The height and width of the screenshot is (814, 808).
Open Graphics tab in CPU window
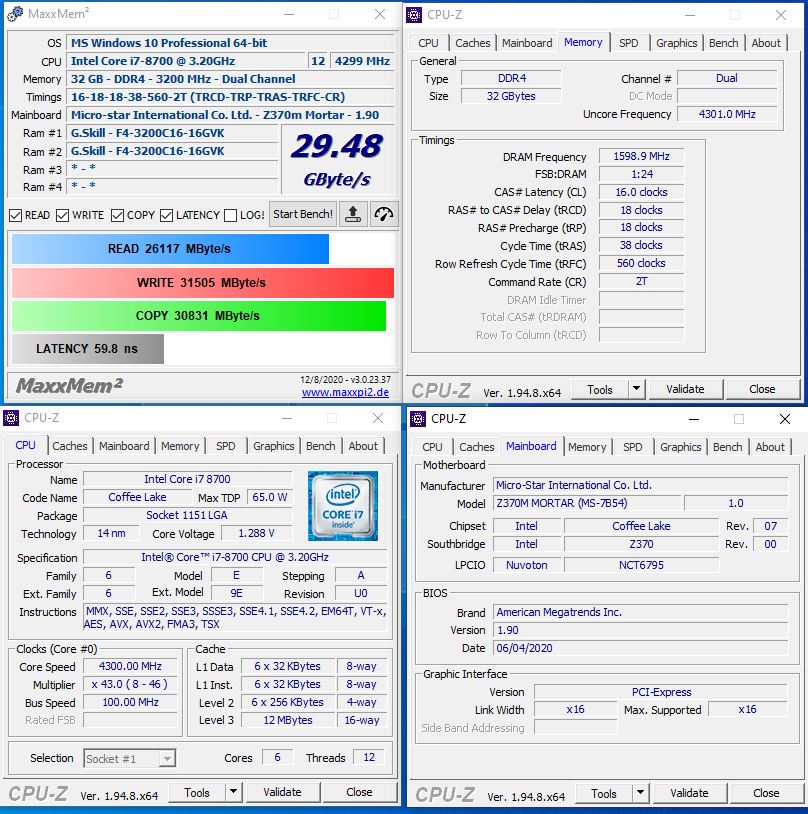point(274,446)
